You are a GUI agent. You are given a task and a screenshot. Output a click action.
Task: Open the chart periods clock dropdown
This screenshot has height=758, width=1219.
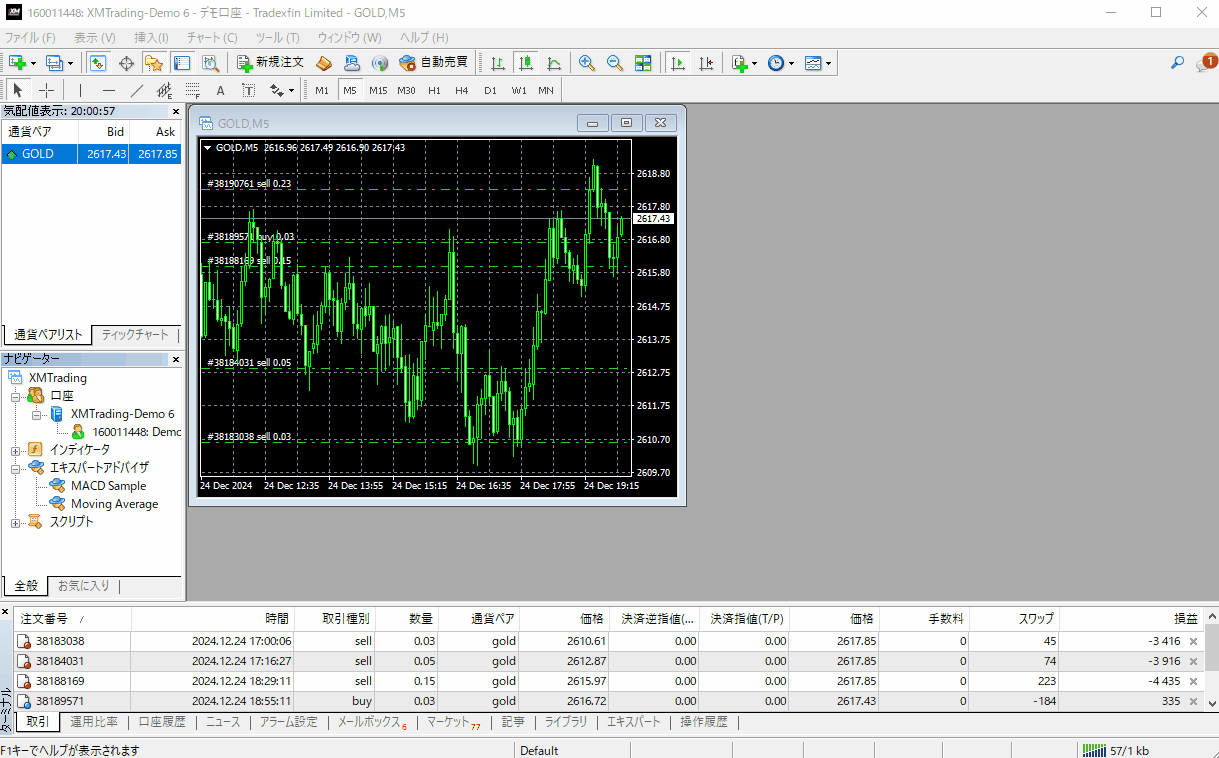pyautogui.click(x=780, y=63)
